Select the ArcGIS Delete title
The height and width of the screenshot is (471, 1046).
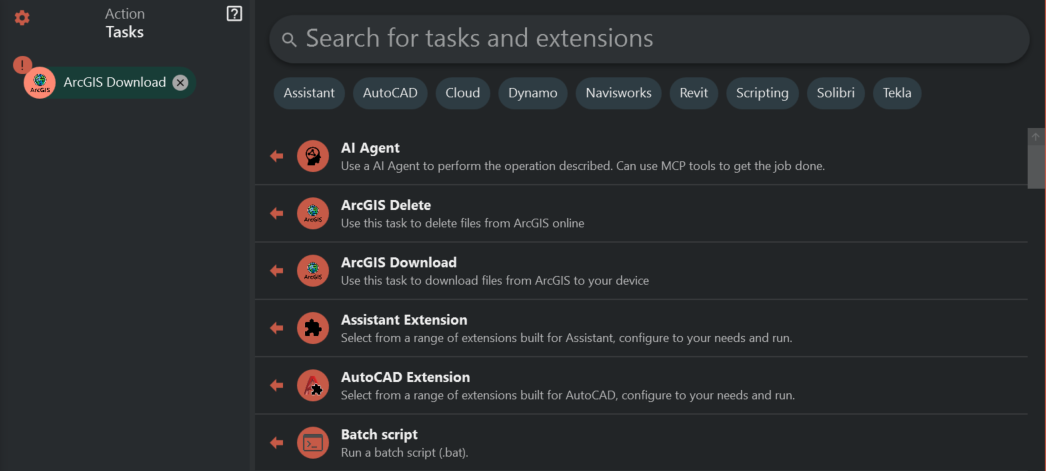pyautogui.click(x=386, y=205)
